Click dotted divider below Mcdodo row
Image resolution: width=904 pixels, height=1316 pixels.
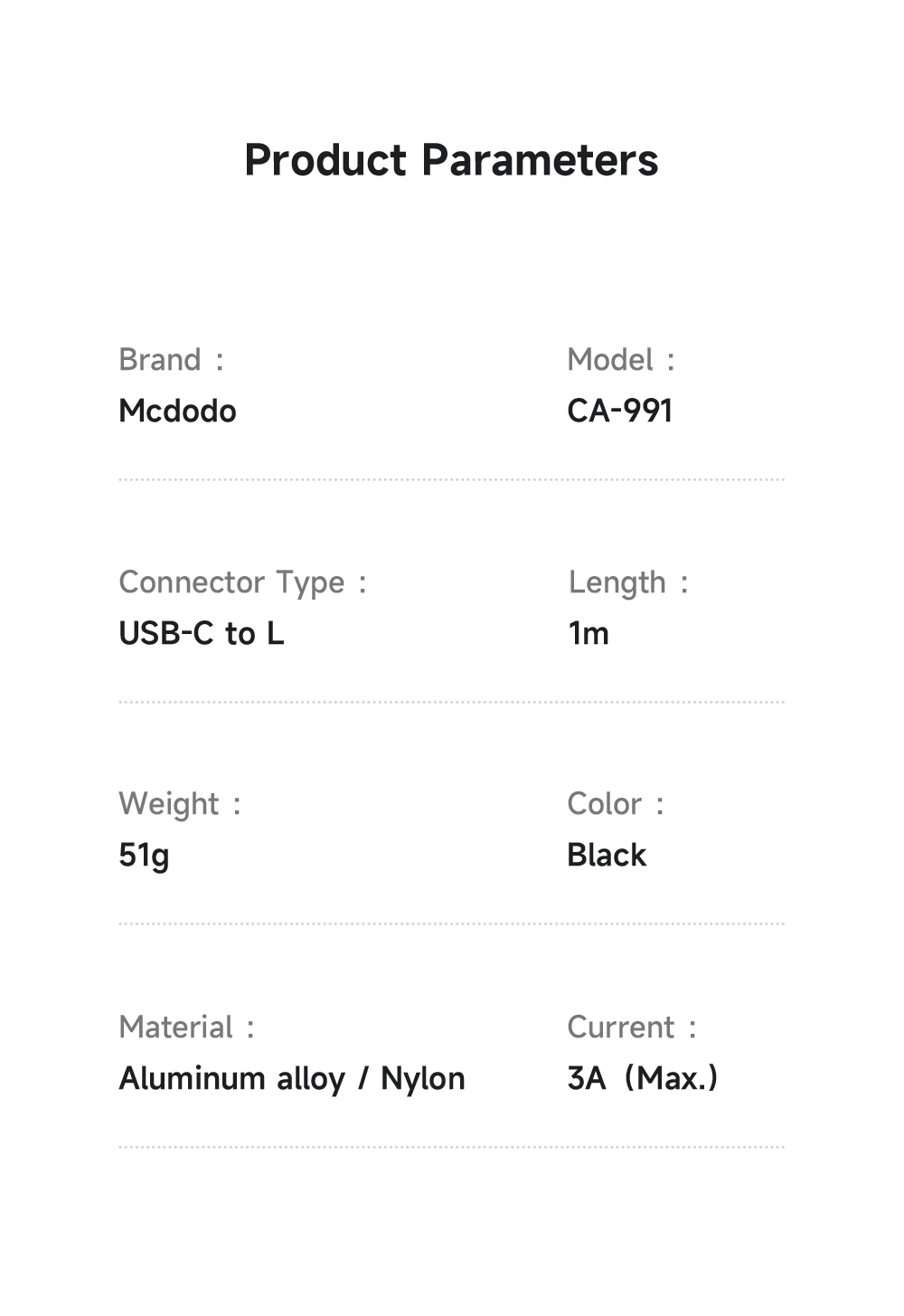coord(451,479)
